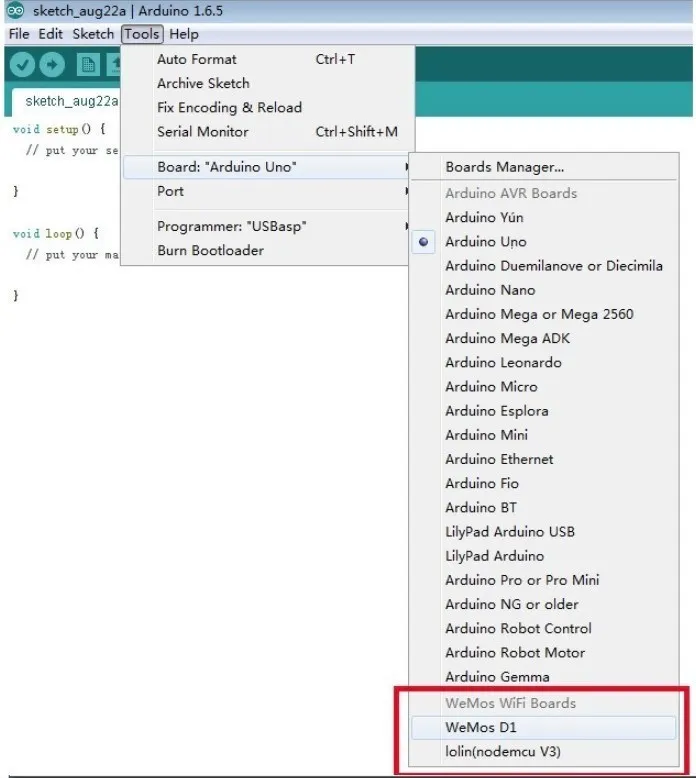Screen dimensions: 696x778
Task: Choose the Arduino Nano board
Action: tap(543, 290)
